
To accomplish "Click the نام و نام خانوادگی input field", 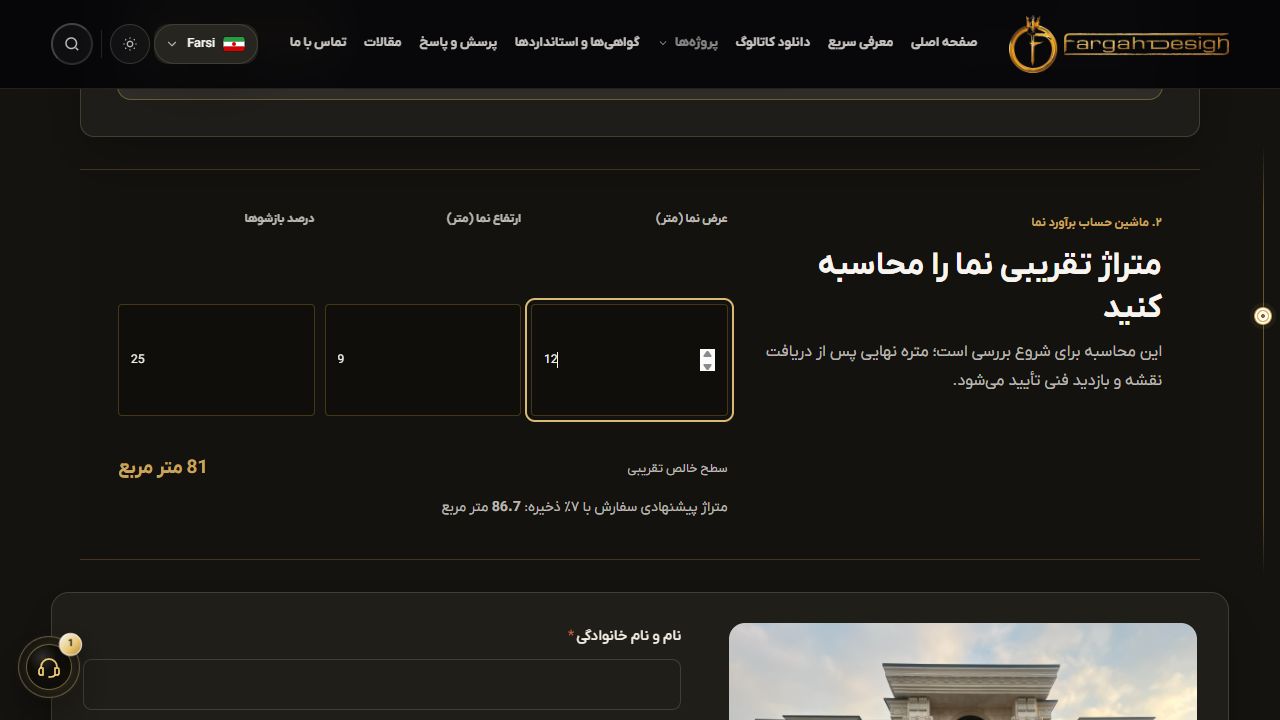I will (382, 685).
